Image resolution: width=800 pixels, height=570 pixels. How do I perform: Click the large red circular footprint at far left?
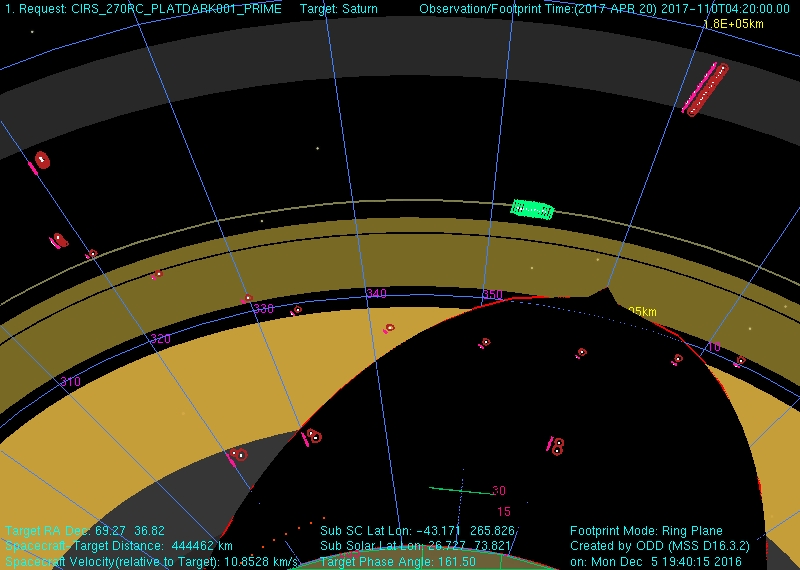tap(42, 159)
